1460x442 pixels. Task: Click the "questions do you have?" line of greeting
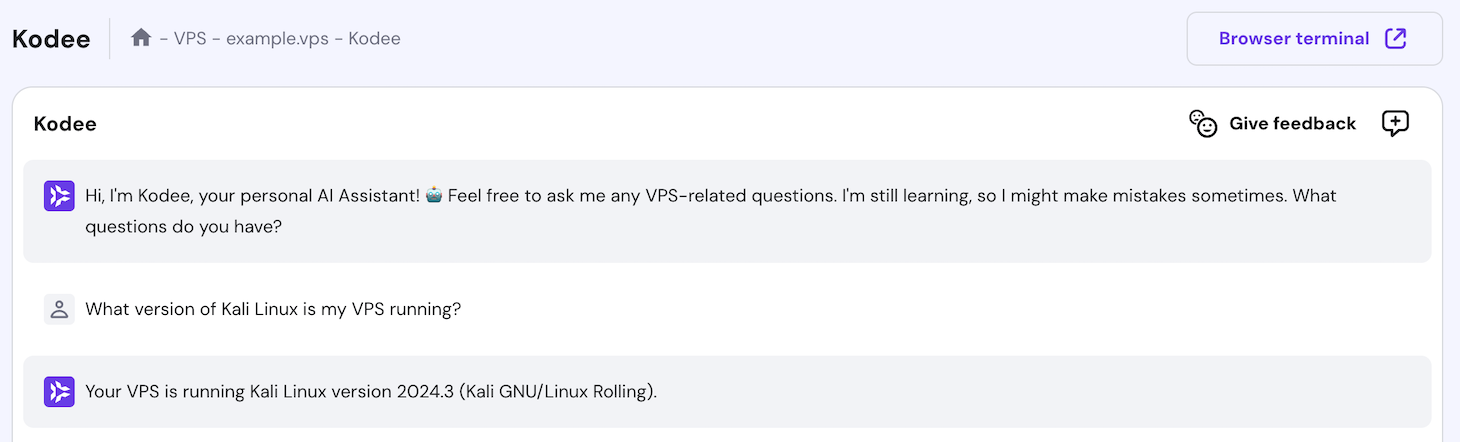183,227
